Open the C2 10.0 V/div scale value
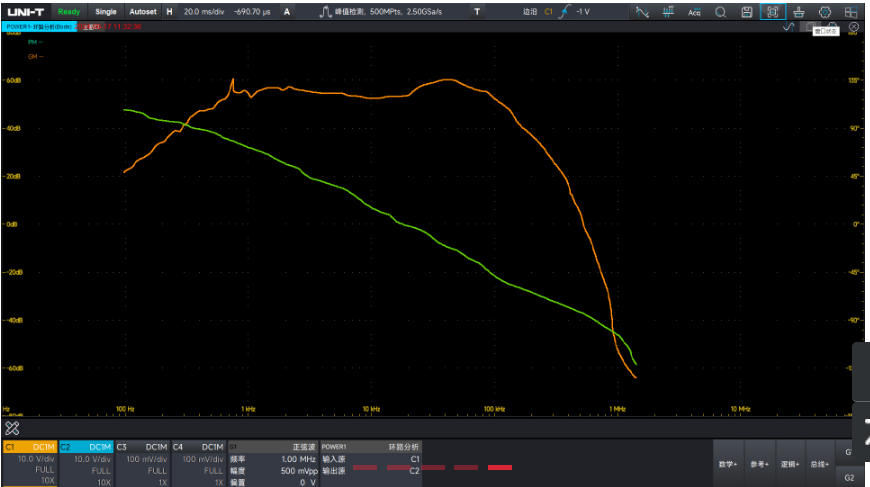870x487 pixels. coord(93,459)
